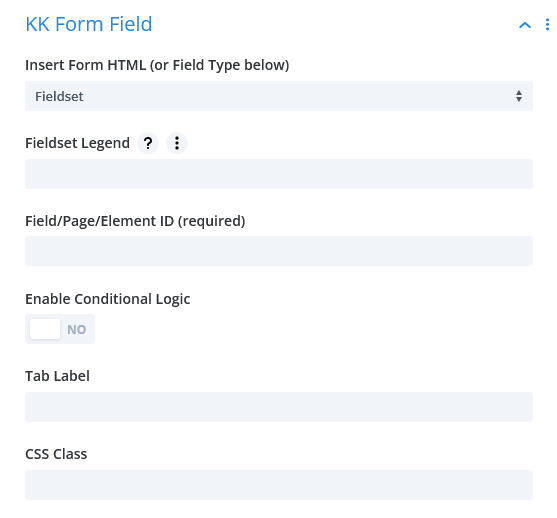Collapse the KK Form Field section chevron
Viewport: 557px width, 518px height.
[525, 25]
